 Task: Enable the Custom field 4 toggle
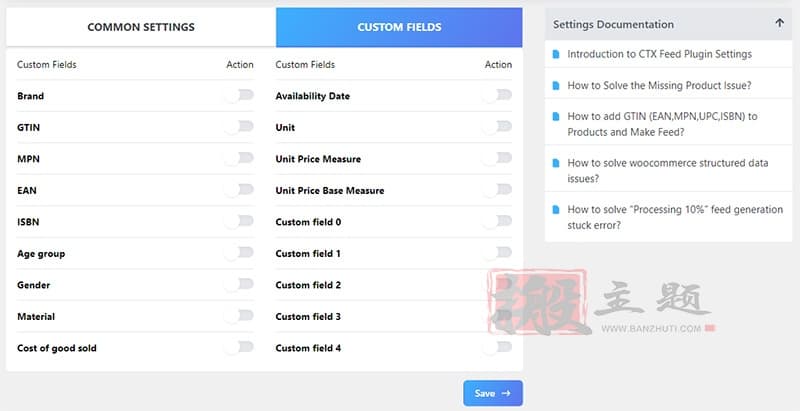497,348
